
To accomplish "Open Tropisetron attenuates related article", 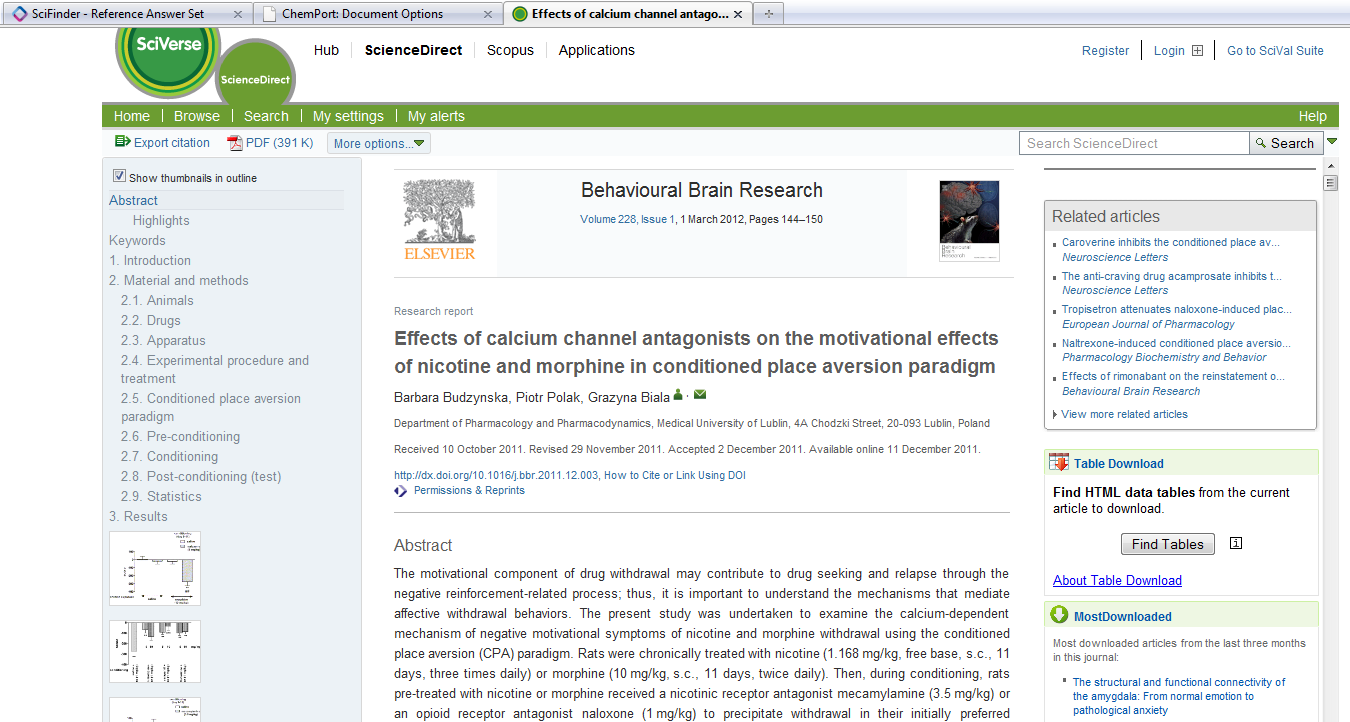I will [x=1176, y=309].
